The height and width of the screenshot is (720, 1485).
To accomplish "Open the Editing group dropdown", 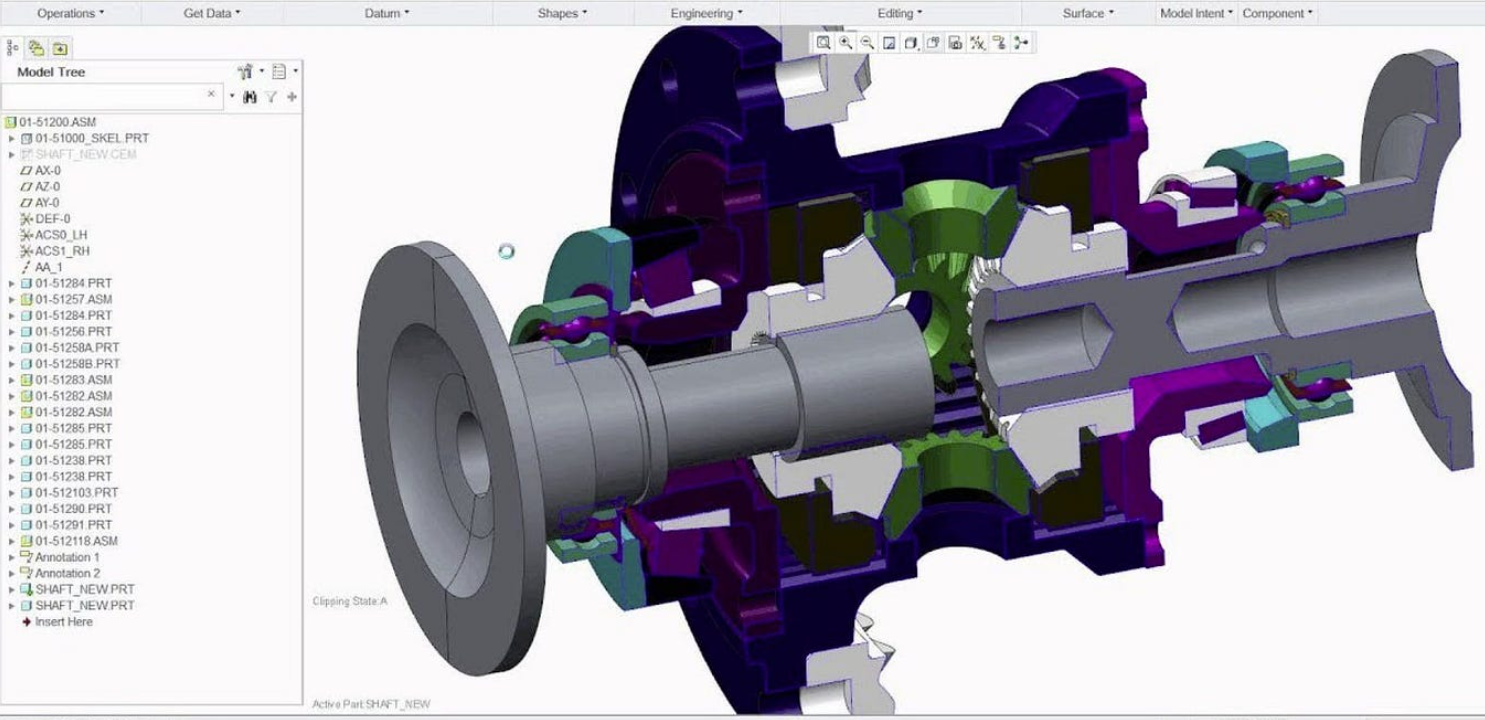I will click(900, 13).
